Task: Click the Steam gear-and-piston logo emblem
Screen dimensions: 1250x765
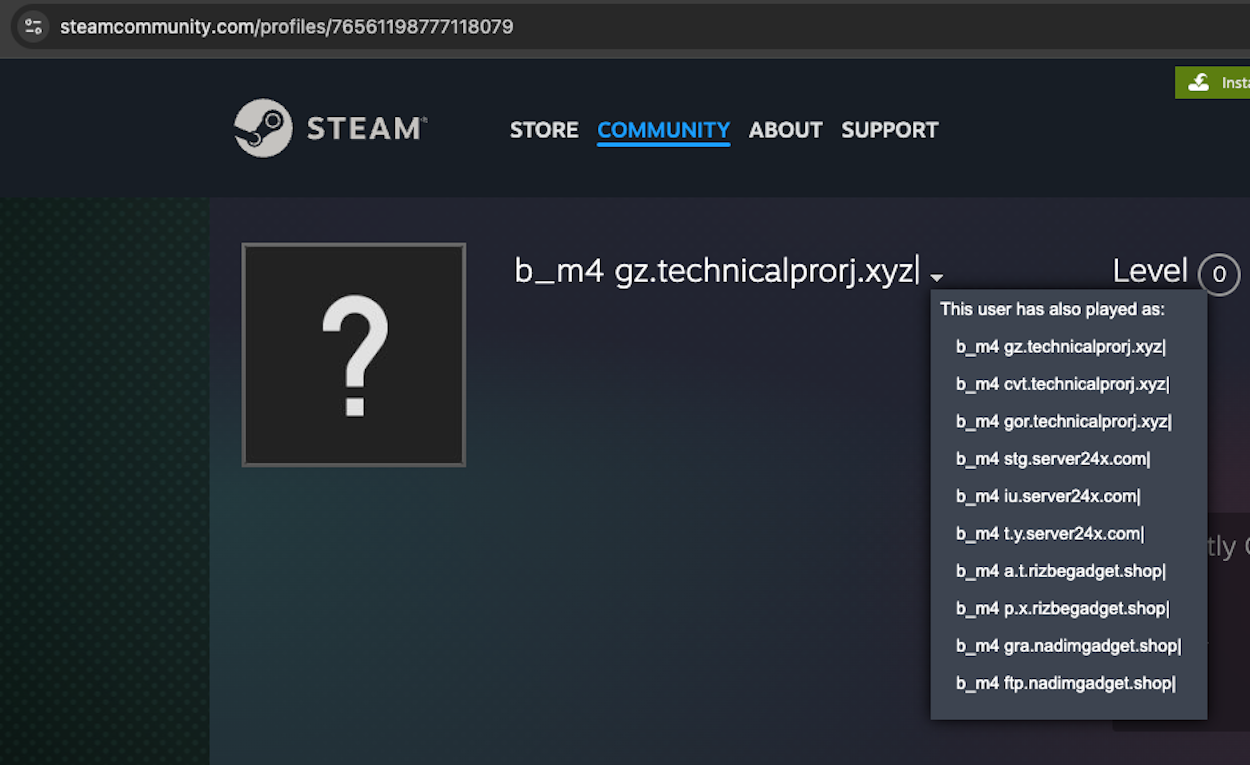Action: click(x=264, y=127)
